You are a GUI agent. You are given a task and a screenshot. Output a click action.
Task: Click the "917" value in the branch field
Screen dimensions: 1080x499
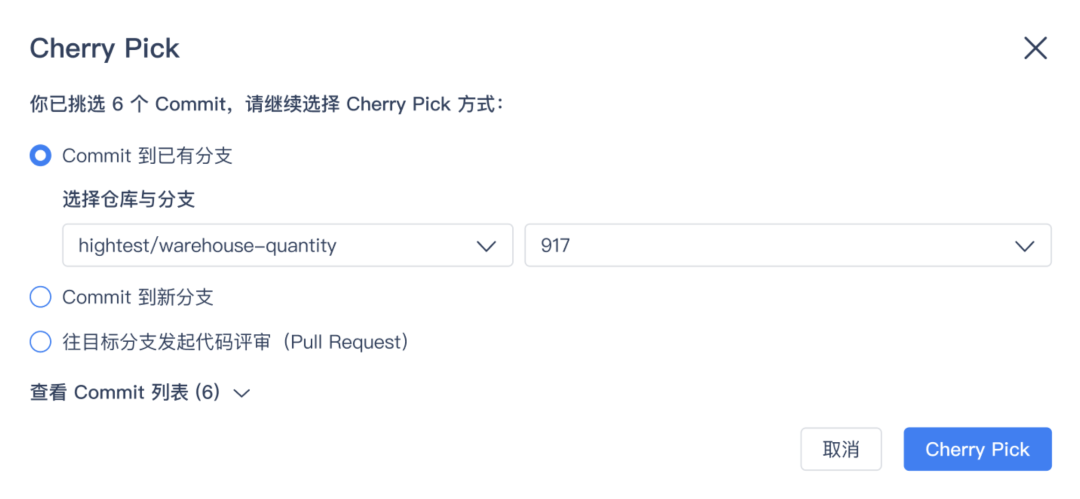(x=555, y=245)
